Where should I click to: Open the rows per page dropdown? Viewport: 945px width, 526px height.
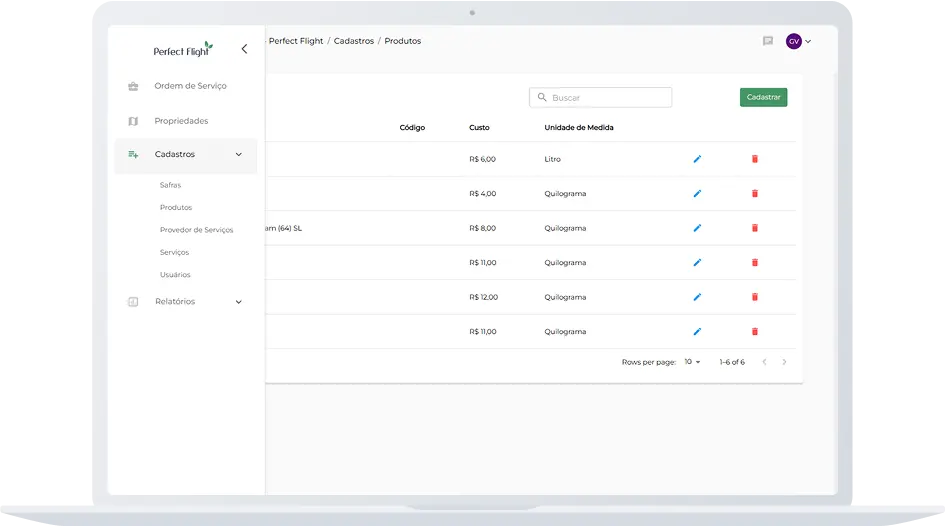[692, 362]
